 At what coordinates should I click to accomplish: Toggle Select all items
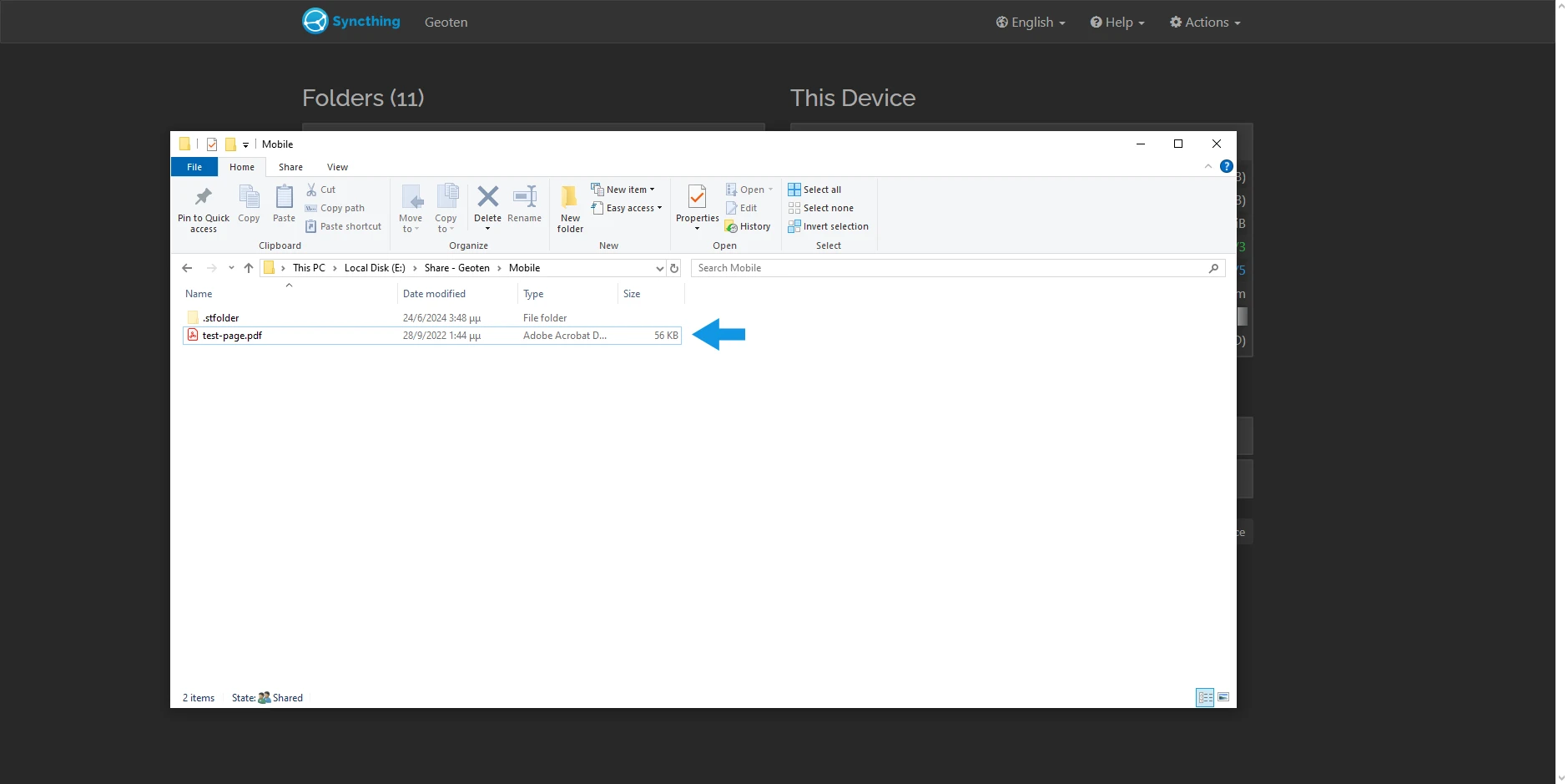815,189
